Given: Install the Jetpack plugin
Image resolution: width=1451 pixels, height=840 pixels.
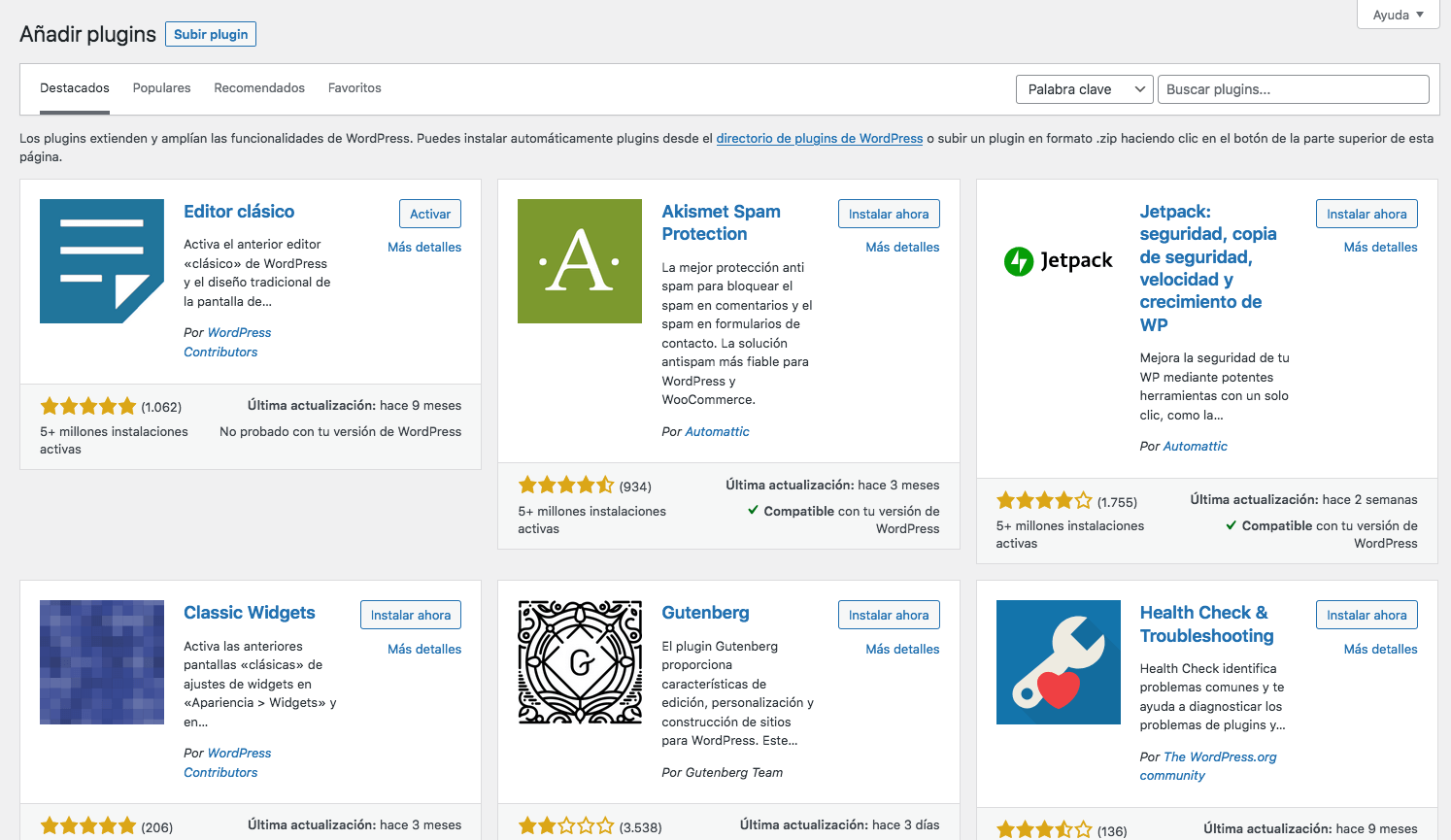Looking at the screenshot, I should tap(1366, 213).
